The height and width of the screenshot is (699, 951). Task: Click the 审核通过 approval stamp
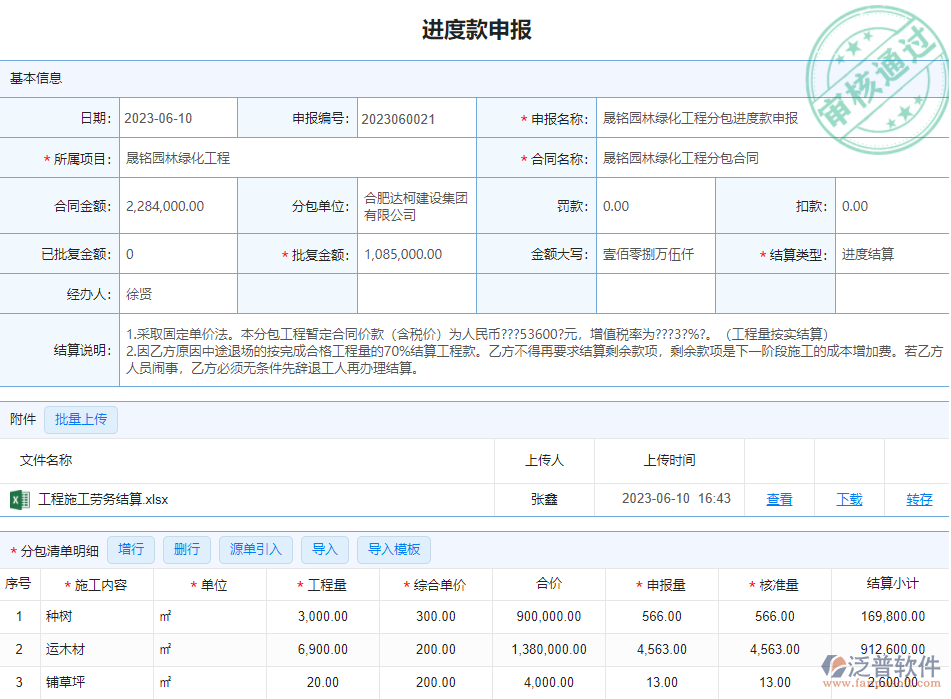click(x=875, y=79)
